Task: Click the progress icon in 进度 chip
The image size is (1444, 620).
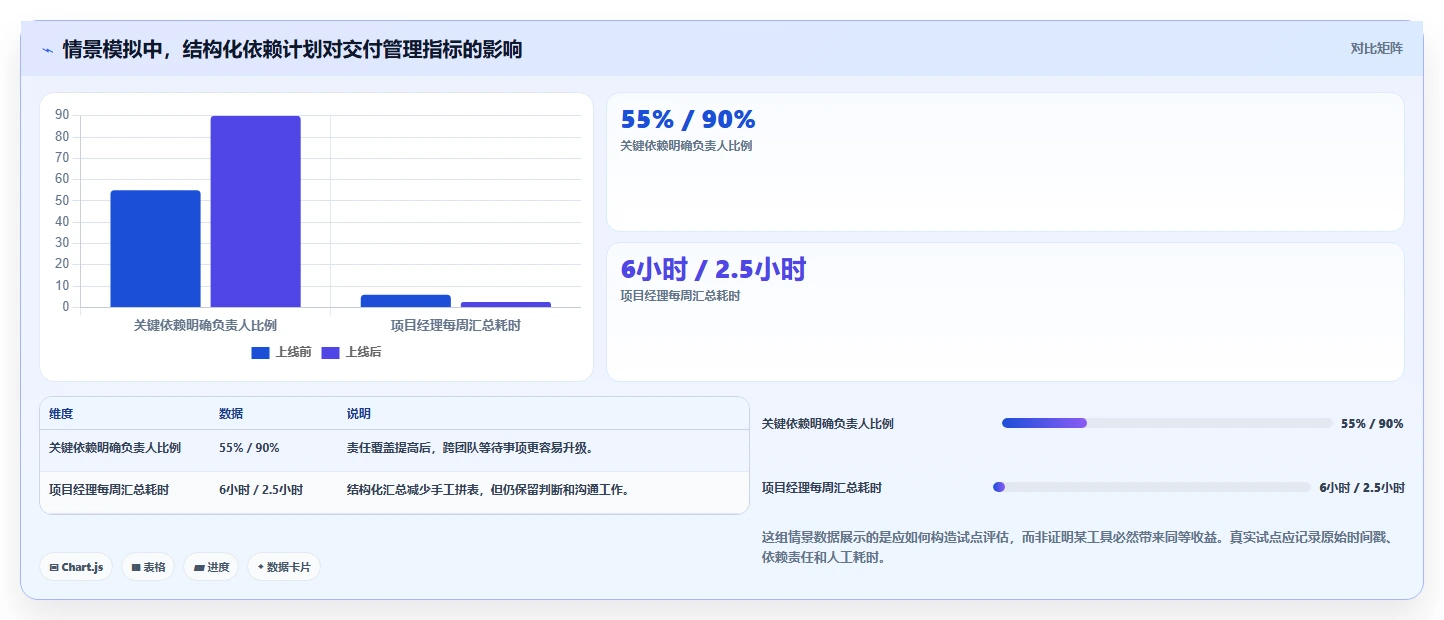Action: coord(199,568)
